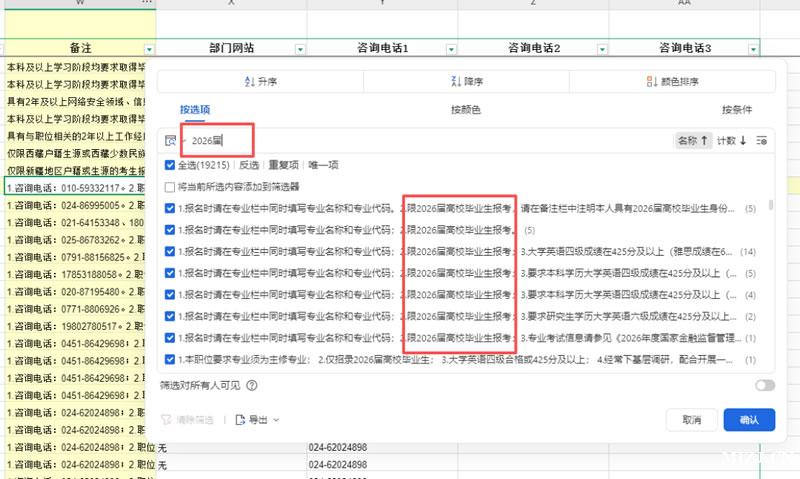Sort filter items by 名称
800x479 pixels.
point(692,141)
